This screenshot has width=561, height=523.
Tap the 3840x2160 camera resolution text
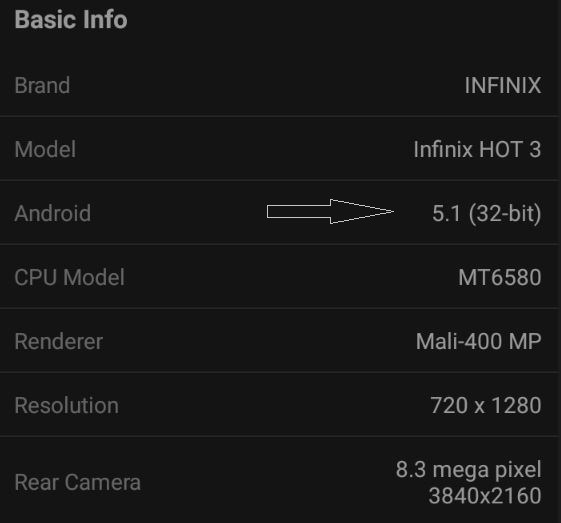(x=485, y=496)
